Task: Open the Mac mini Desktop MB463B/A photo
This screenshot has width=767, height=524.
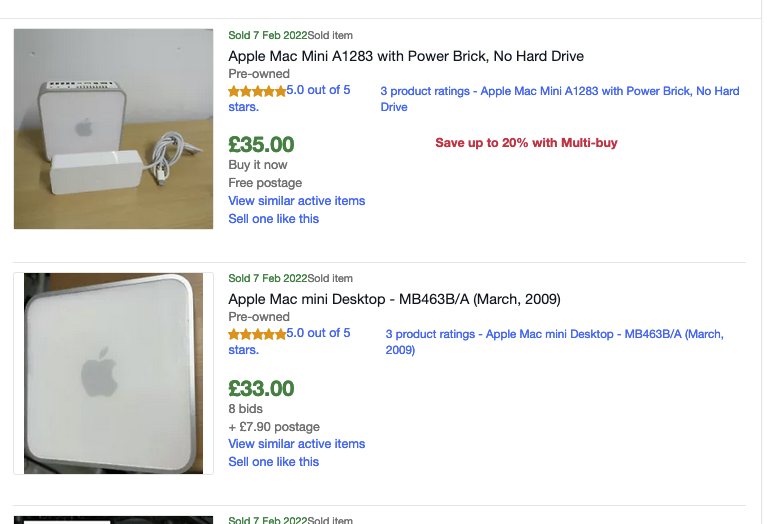Action: 113,373
